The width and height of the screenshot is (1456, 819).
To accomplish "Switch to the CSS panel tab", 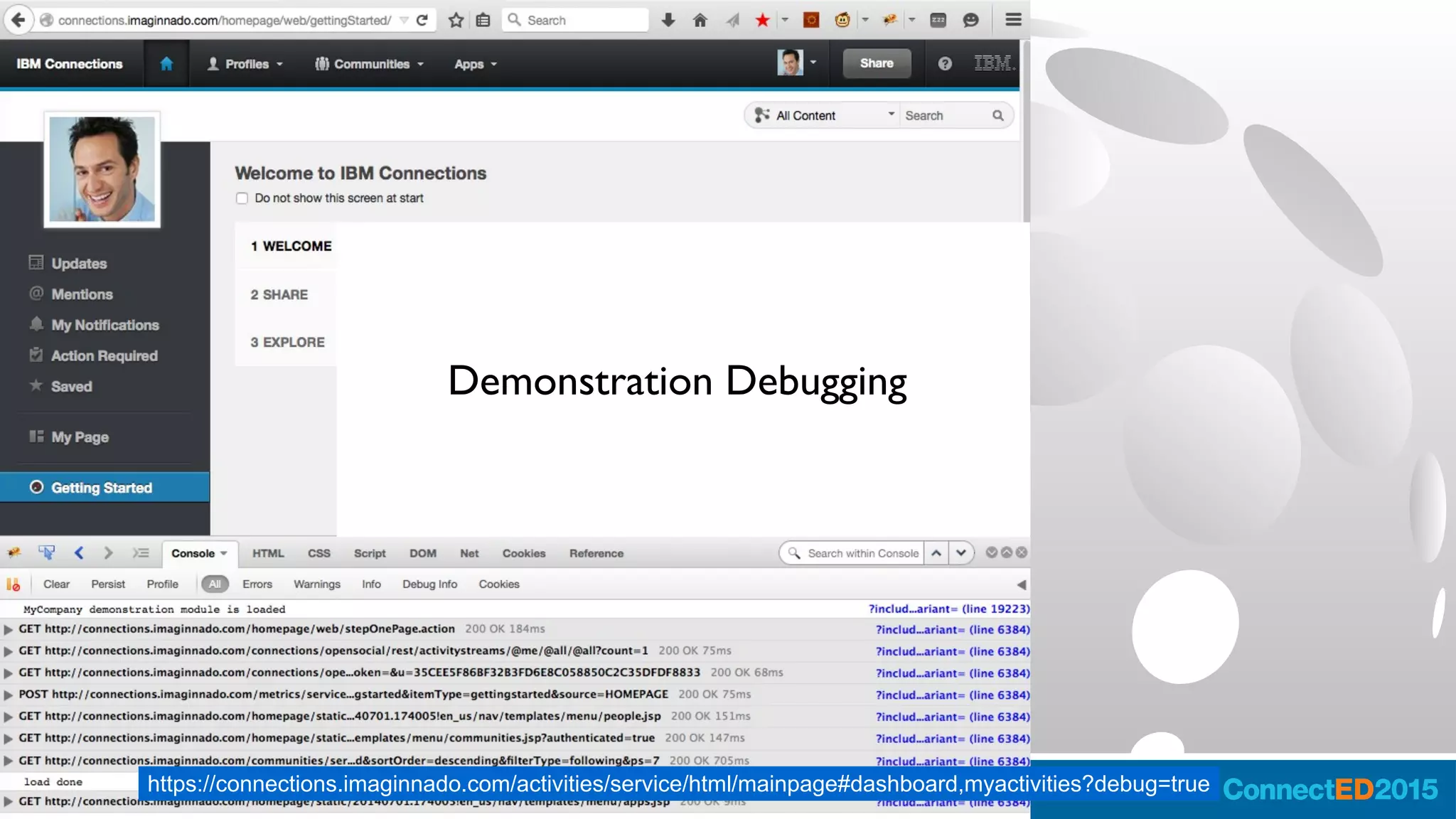I will click(x=319, y=553).
